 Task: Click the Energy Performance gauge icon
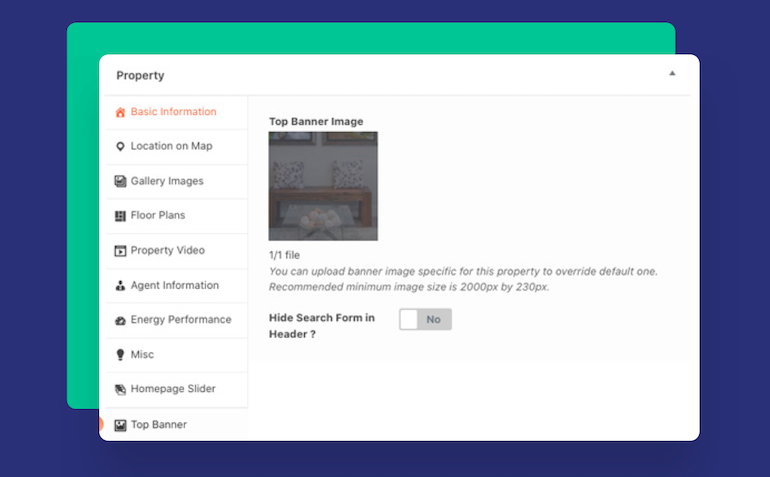pyautogui.click(x=120, y=320)
